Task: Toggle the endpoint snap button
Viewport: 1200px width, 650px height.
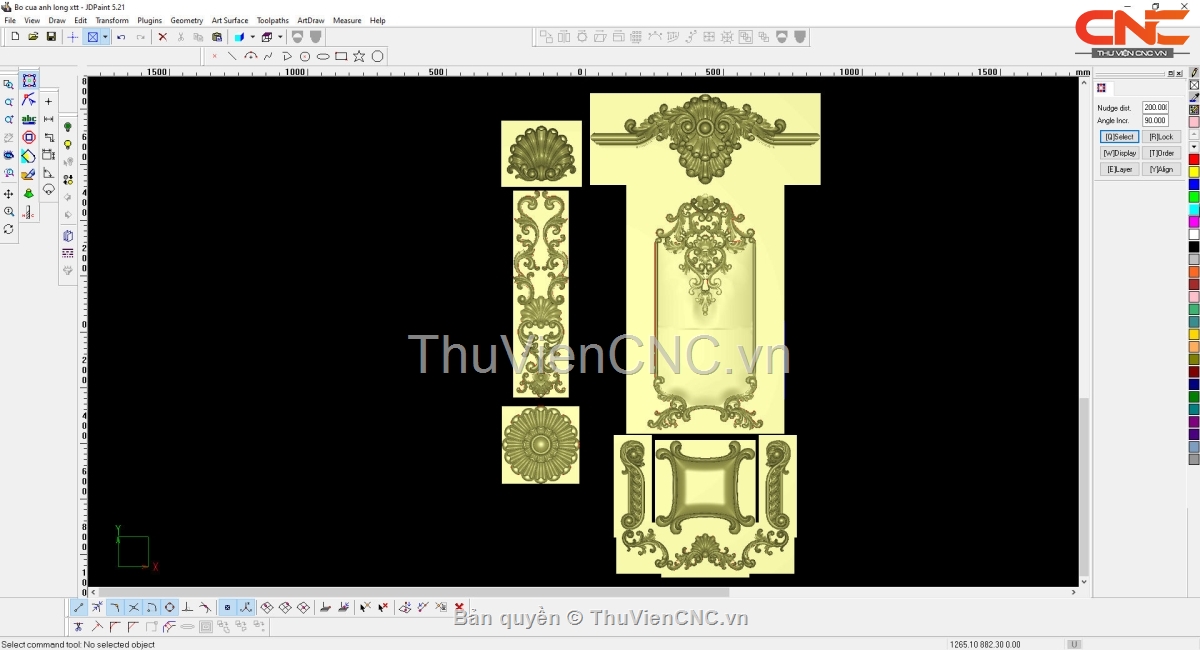Action: click(79, 607)
